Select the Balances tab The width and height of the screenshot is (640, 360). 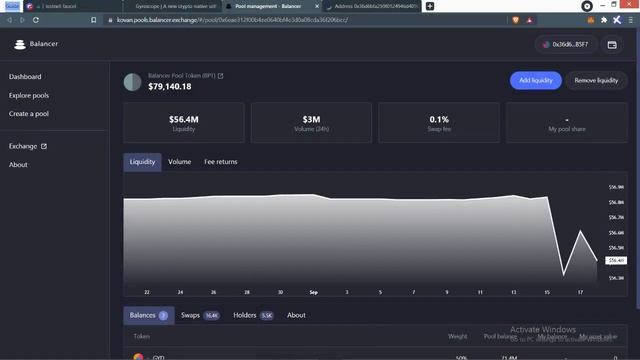pyautogui.click(x=149, y=316)
